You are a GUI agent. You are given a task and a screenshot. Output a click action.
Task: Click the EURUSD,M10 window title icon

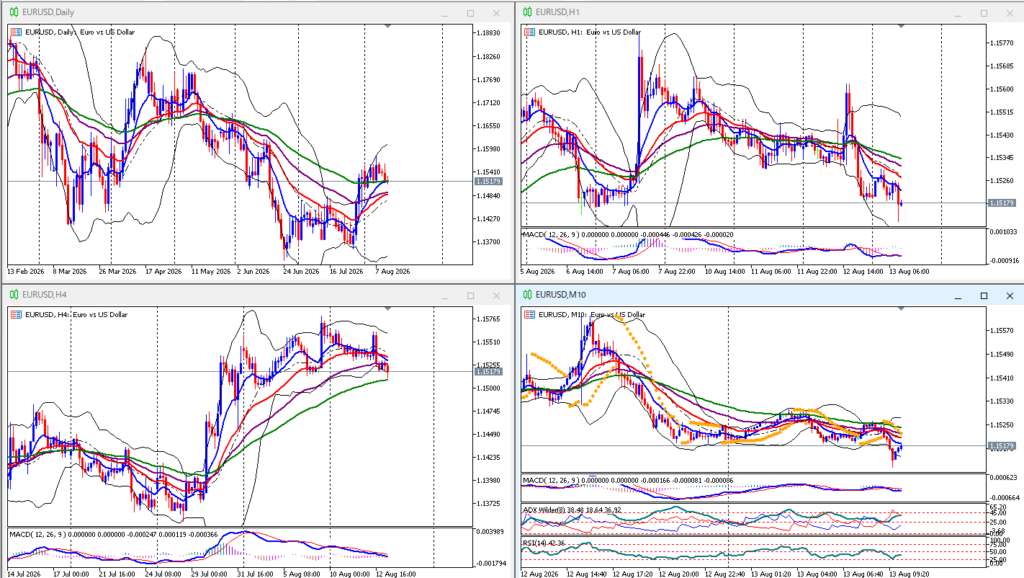point(527,295)
